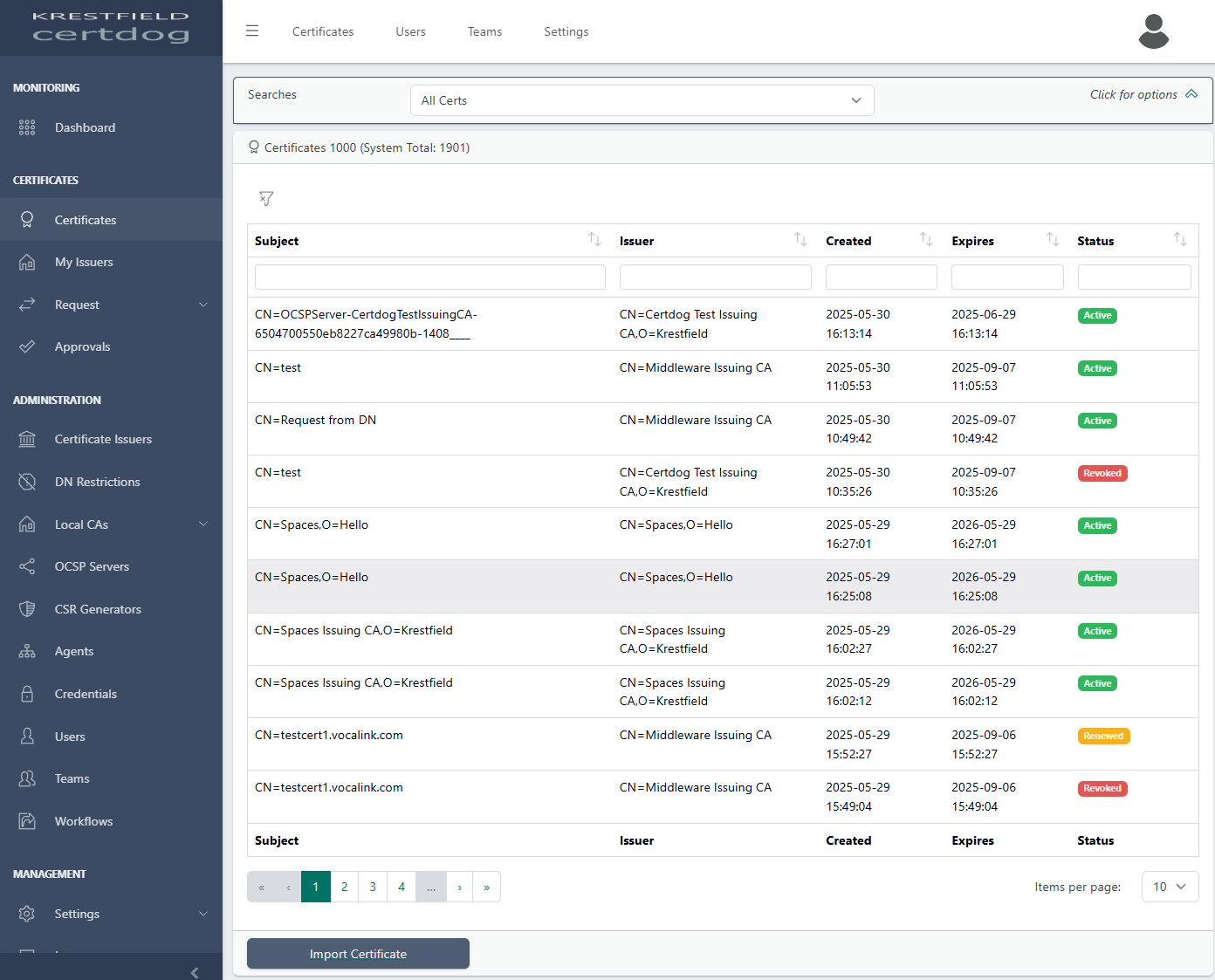Click Revoked badge for 10:35:26 certificate
This screenshot has height=980, width=1215.
tap(1102, 473)
